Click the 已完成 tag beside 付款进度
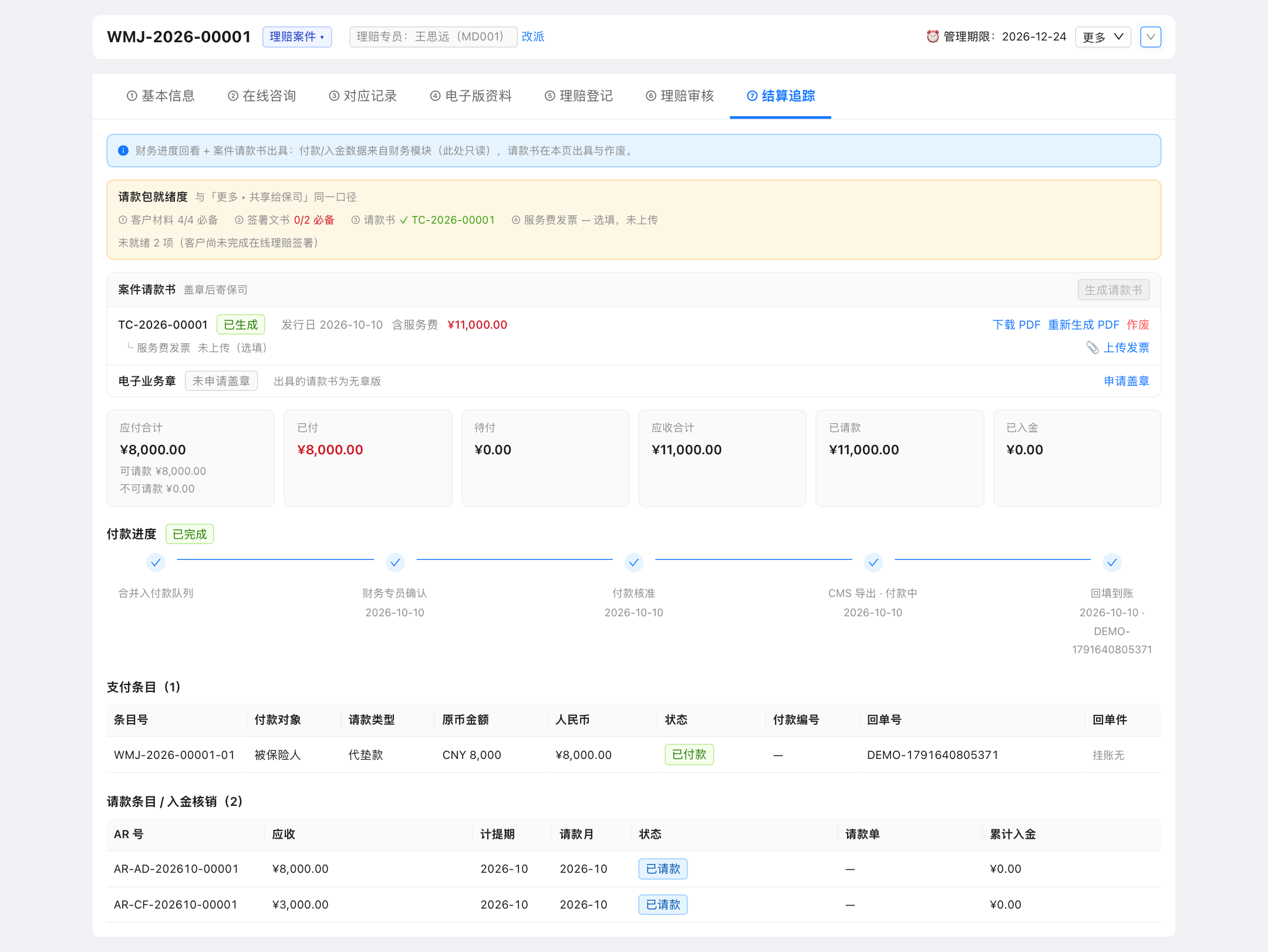 point(190,534)
